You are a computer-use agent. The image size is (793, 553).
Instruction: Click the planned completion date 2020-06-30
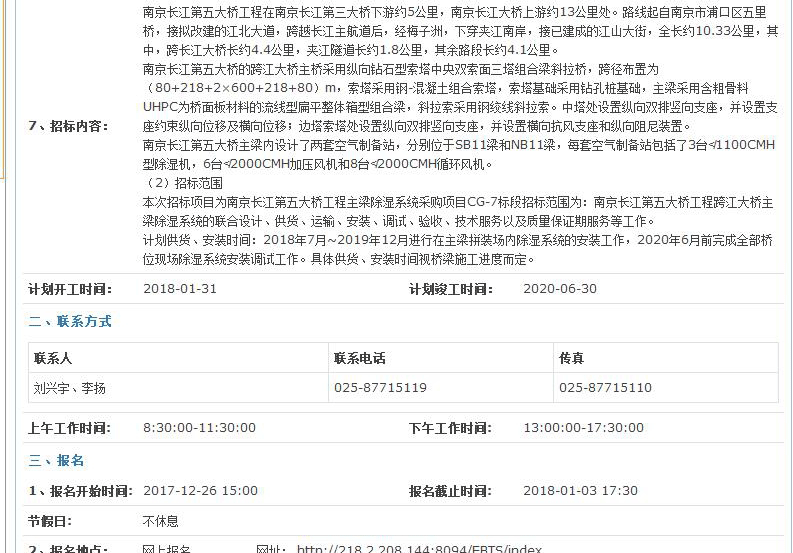(560, 289)
